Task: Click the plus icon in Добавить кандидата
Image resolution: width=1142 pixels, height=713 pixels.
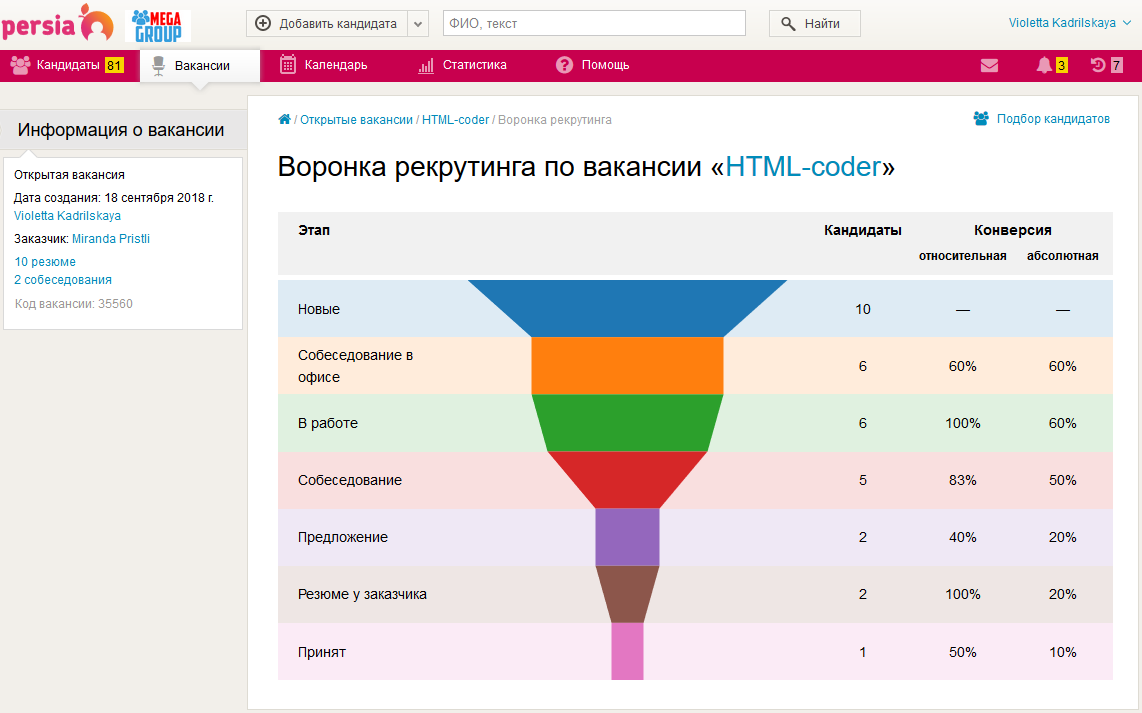Action: click(x=263, y=23)
